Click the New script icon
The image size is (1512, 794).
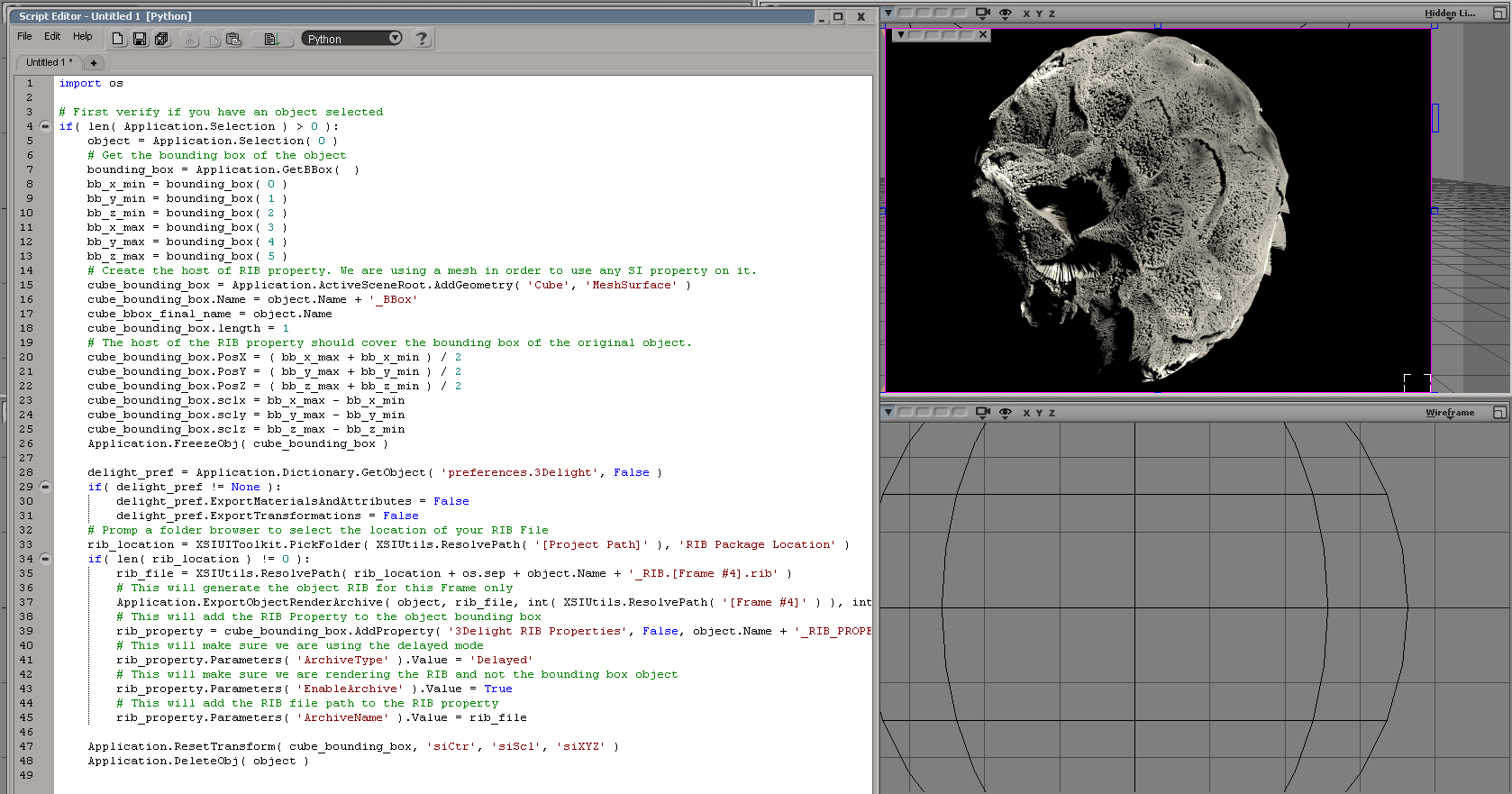[117, 39]
